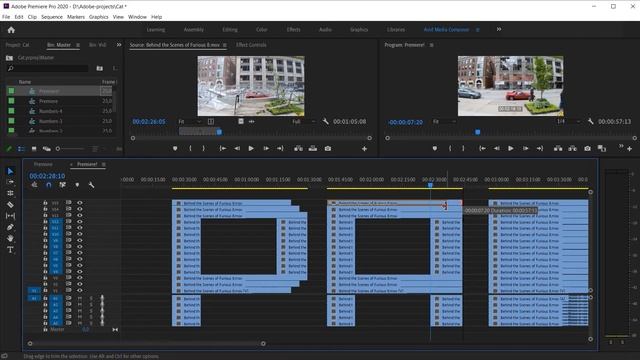Select the Slip tool
Image resolution: width=640 pixels, height=360 pixels.
(10, 216)
